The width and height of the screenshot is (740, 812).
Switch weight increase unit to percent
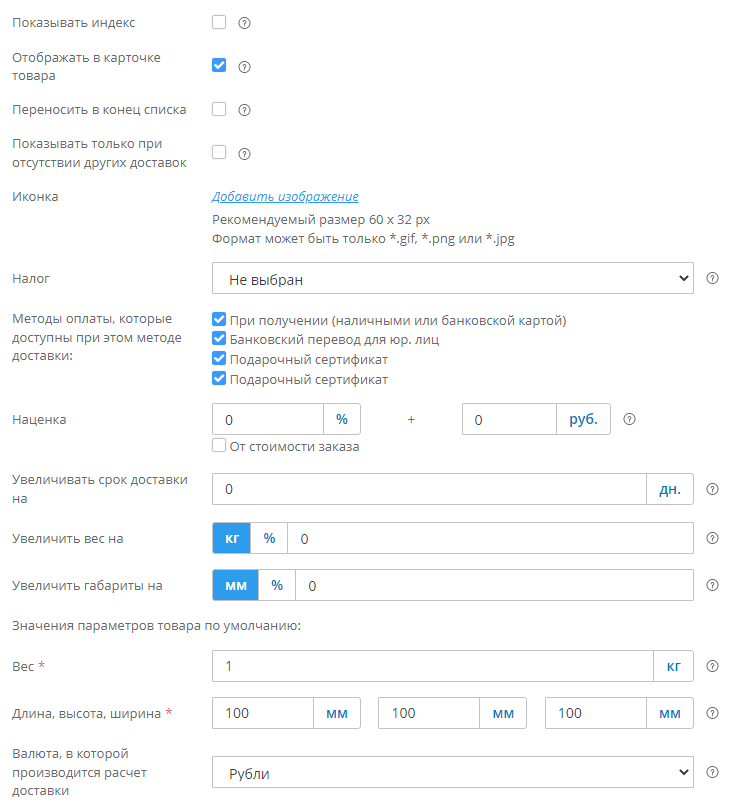[x=269, y=538]
